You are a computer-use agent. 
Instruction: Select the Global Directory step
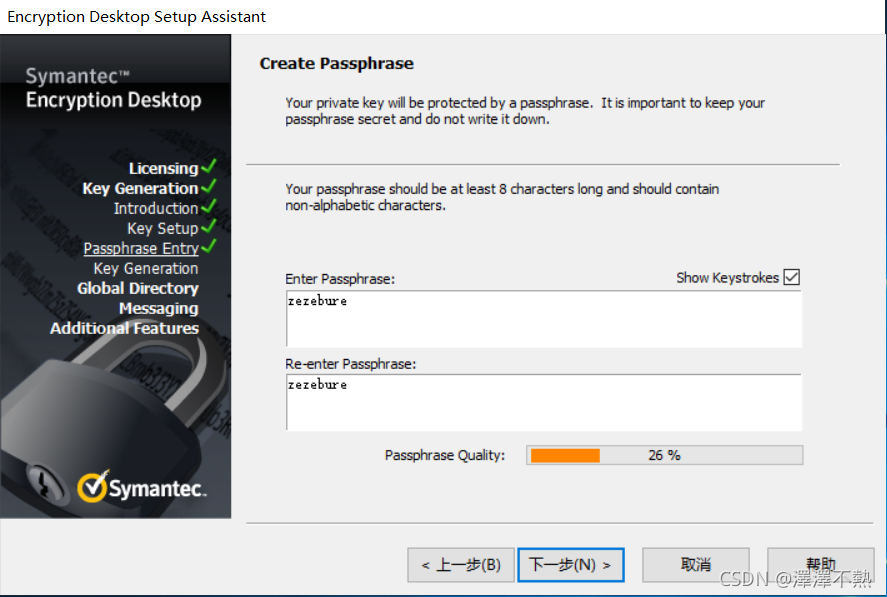pos(138,288)
